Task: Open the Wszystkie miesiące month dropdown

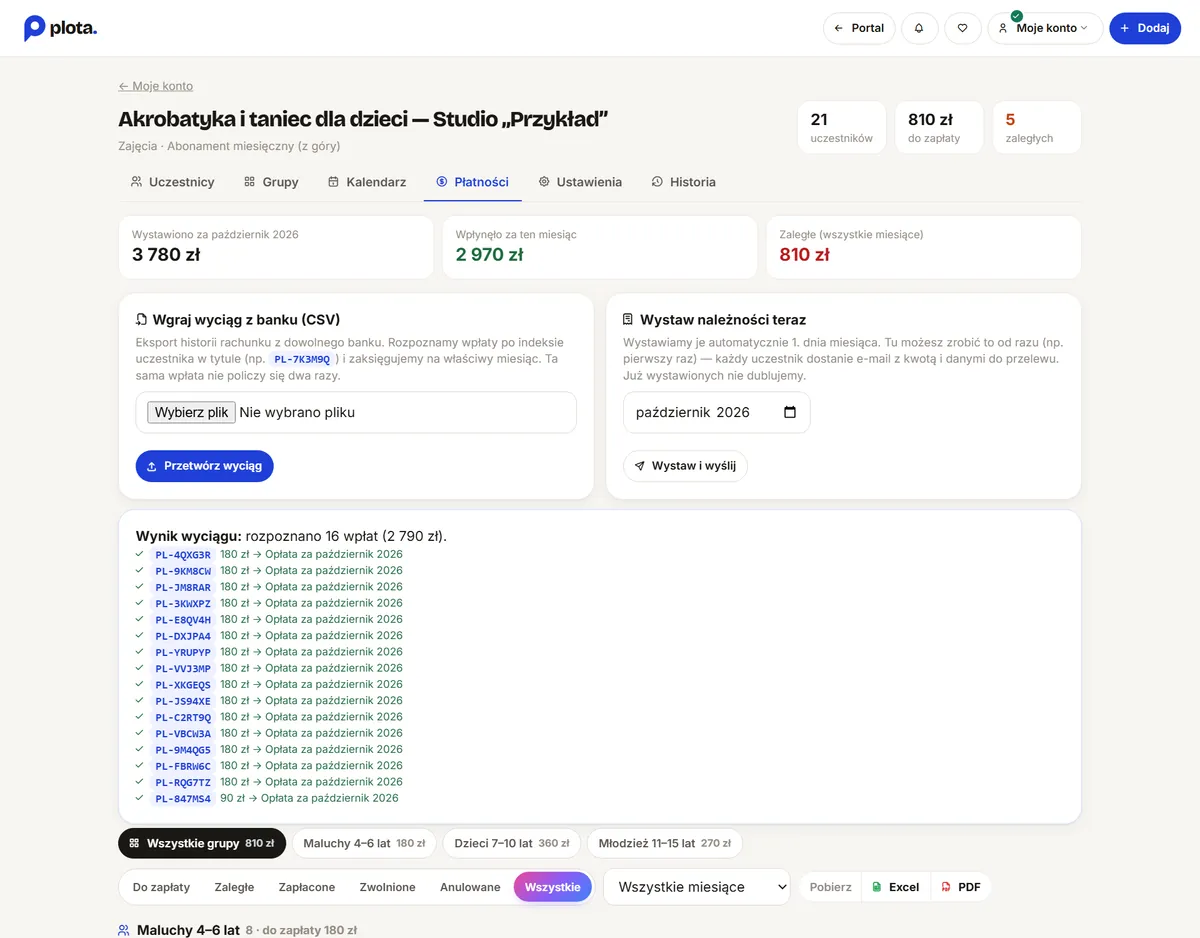Action: 697,887
